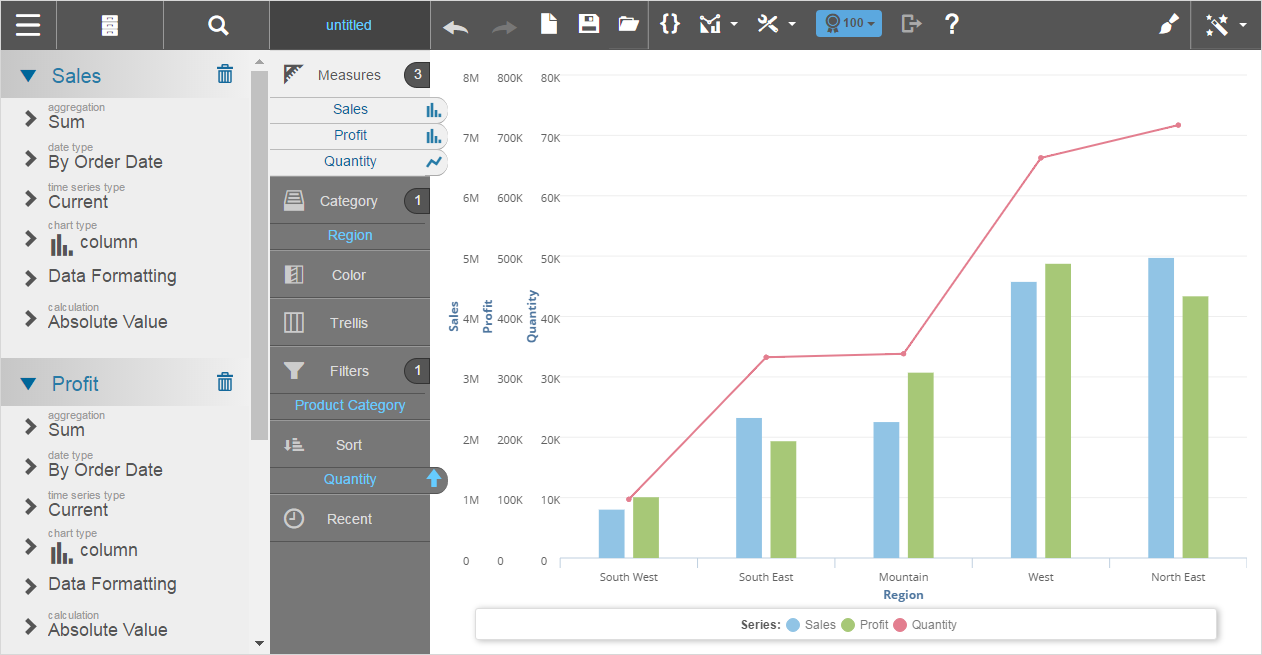1262x655 pixels.
Task: Click the Product Category filter link
Action: coord(349,405)
